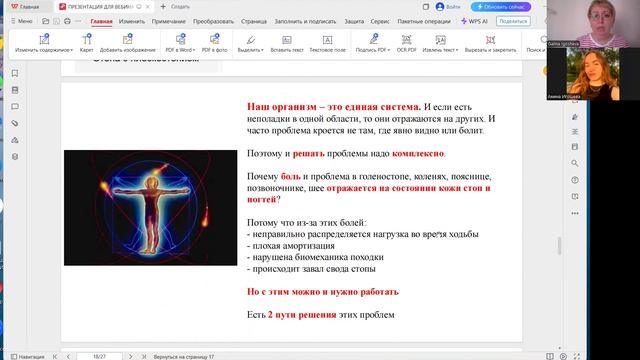Use the 'Вырезать и закрепить' snip tool
Image resolution: width=640 pixels, height=360 pixels.
(490, 43)
